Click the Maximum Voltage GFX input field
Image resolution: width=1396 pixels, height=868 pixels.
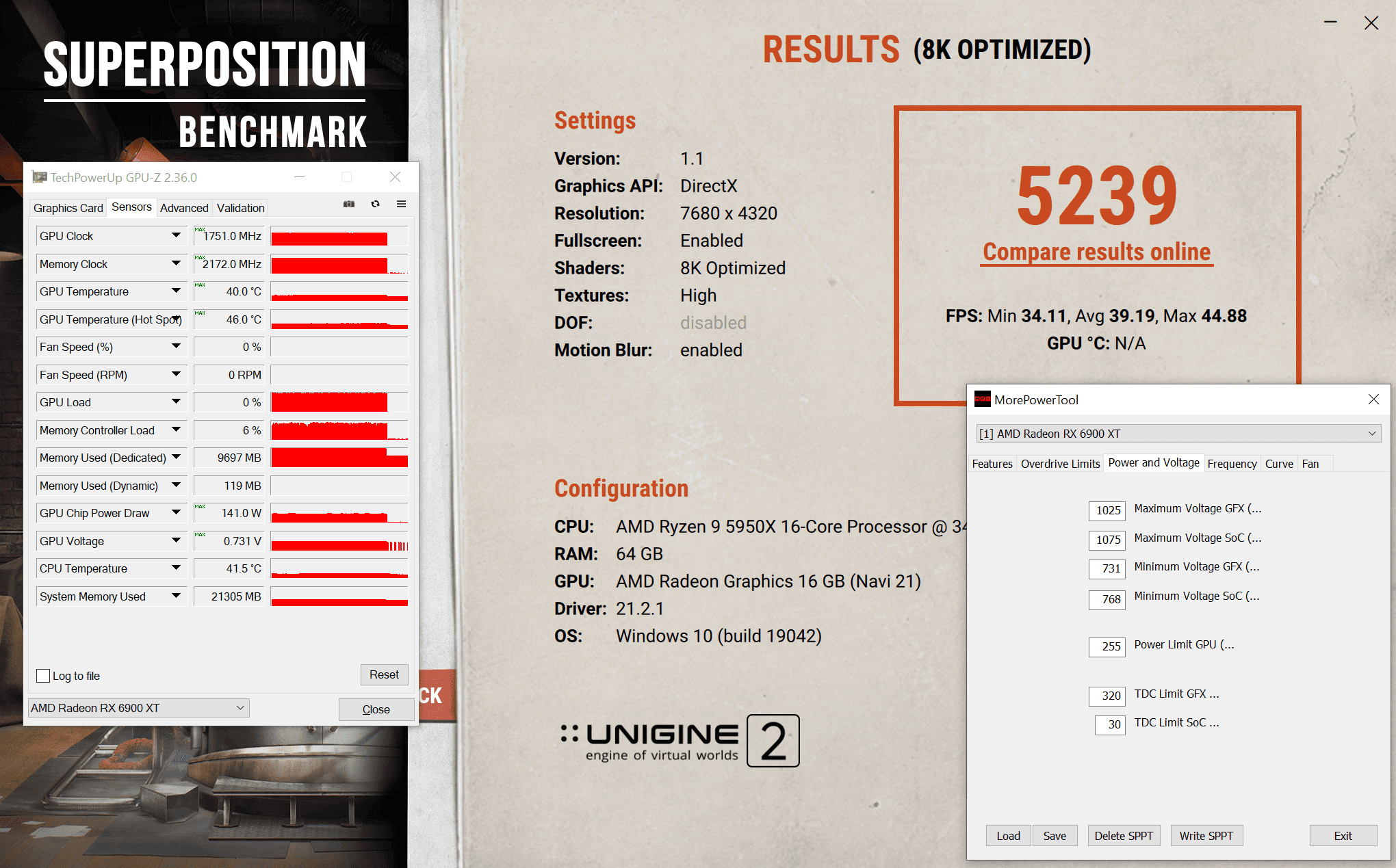(1107, 510)
